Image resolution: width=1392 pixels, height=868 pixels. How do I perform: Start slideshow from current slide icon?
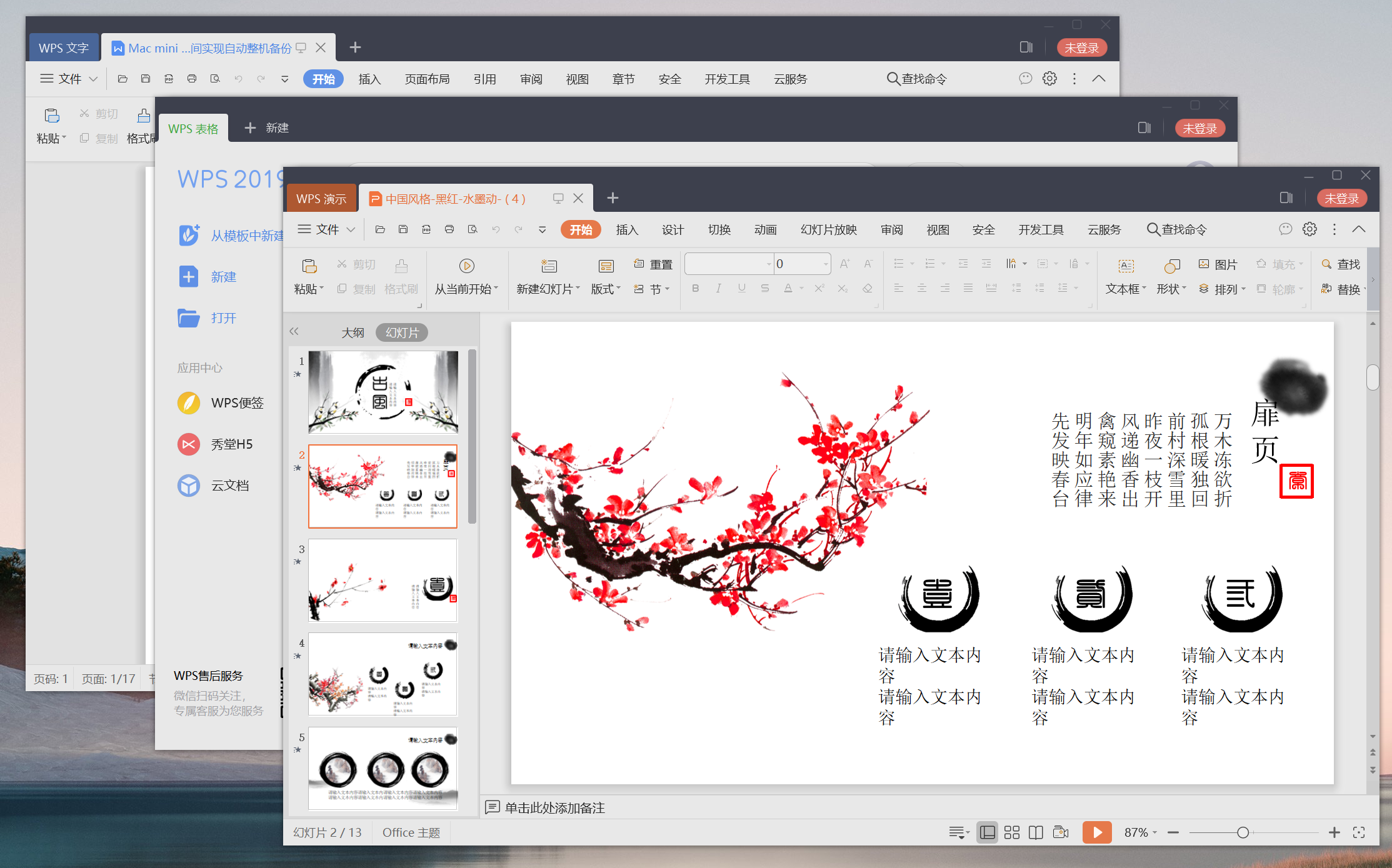click(466, 266)
